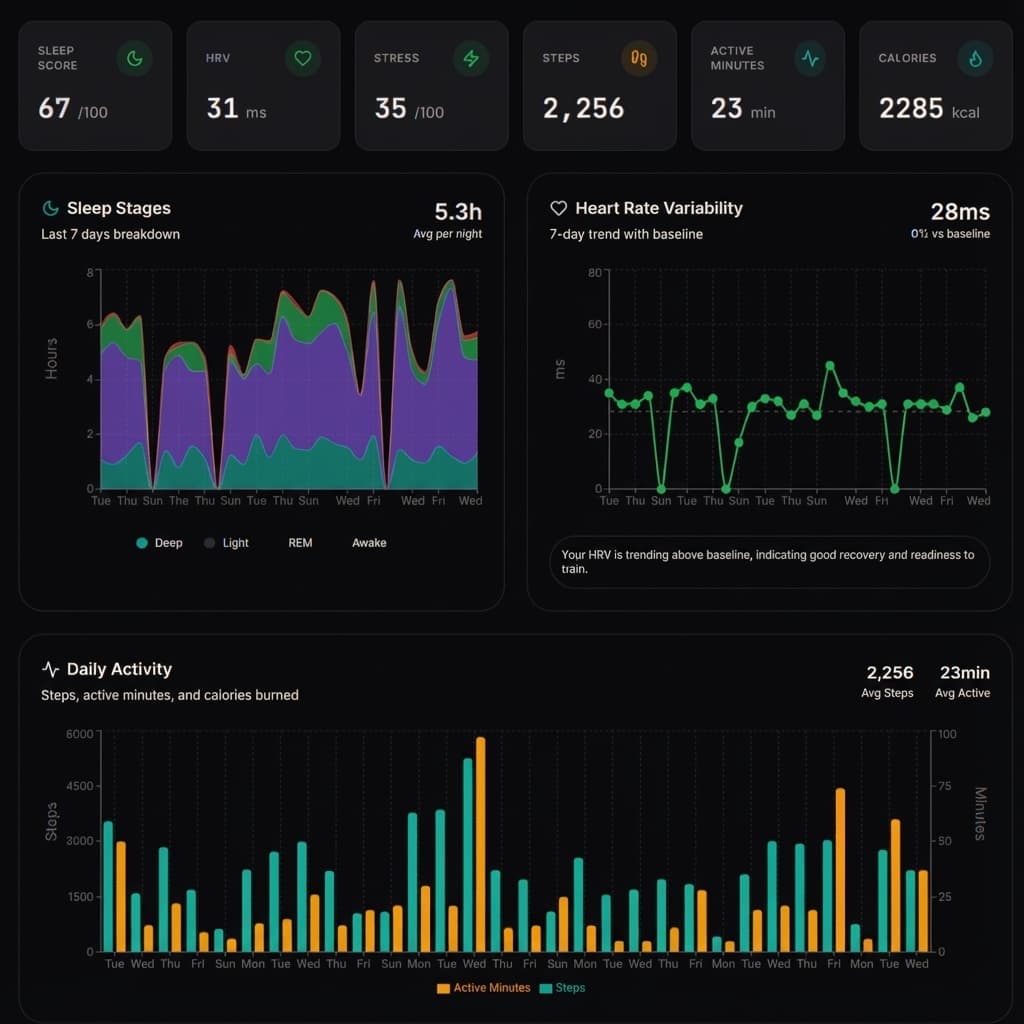
Task: Toggle the Light sleep legend entry
Action: [x=222, y=543]
